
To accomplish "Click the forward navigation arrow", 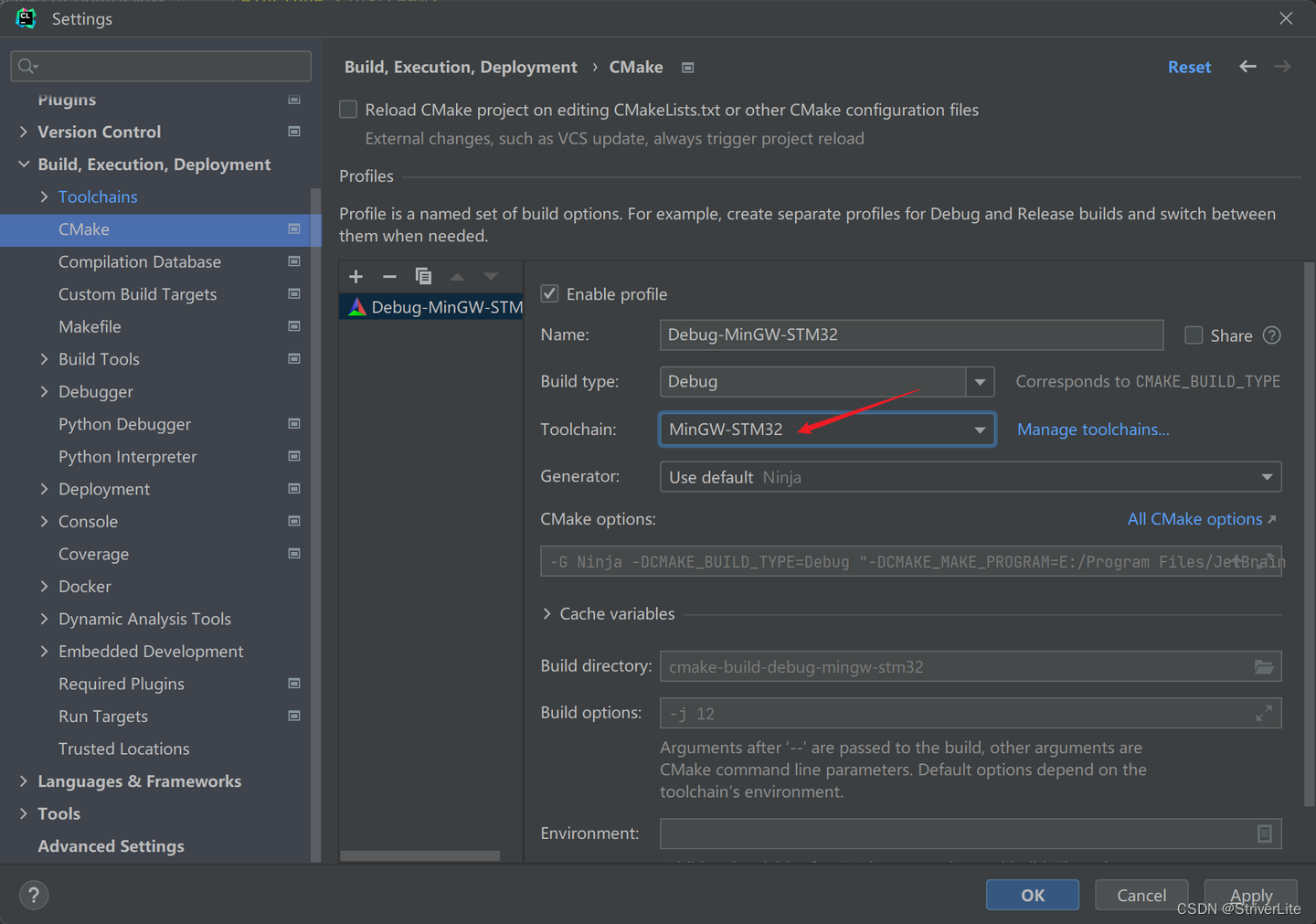I will click(x=1282, y=67).
